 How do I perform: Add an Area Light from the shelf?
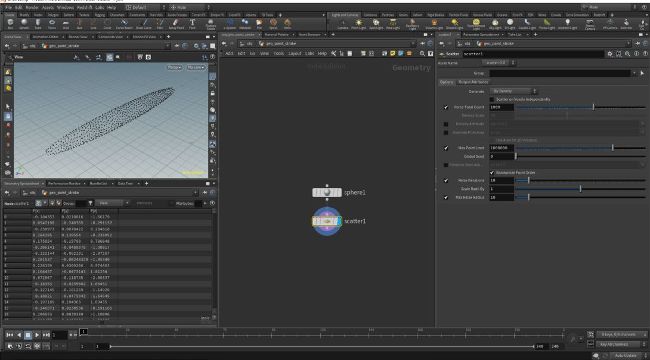tap(393, 24)
